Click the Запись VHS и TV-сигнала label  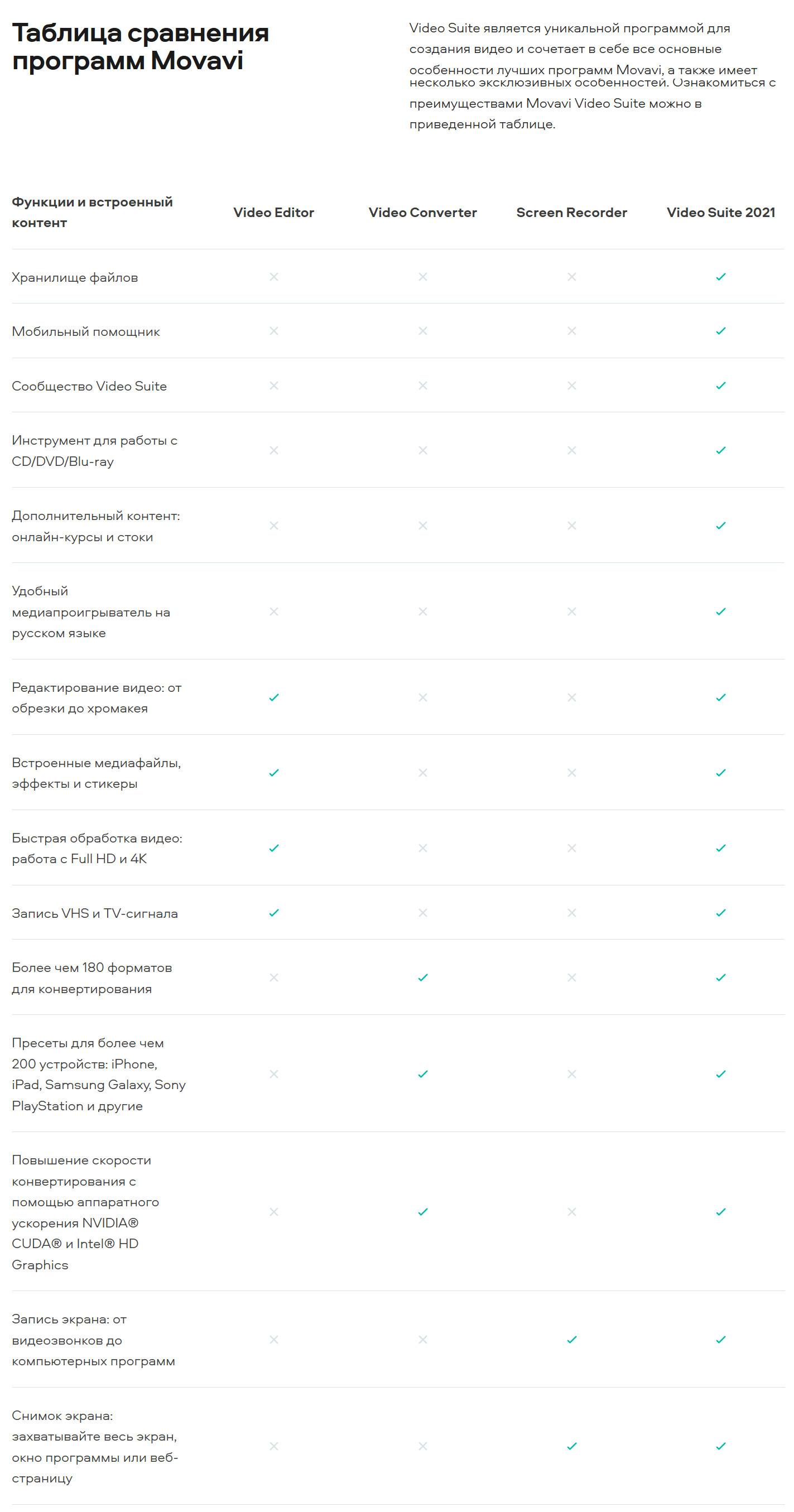pos(94,913)
